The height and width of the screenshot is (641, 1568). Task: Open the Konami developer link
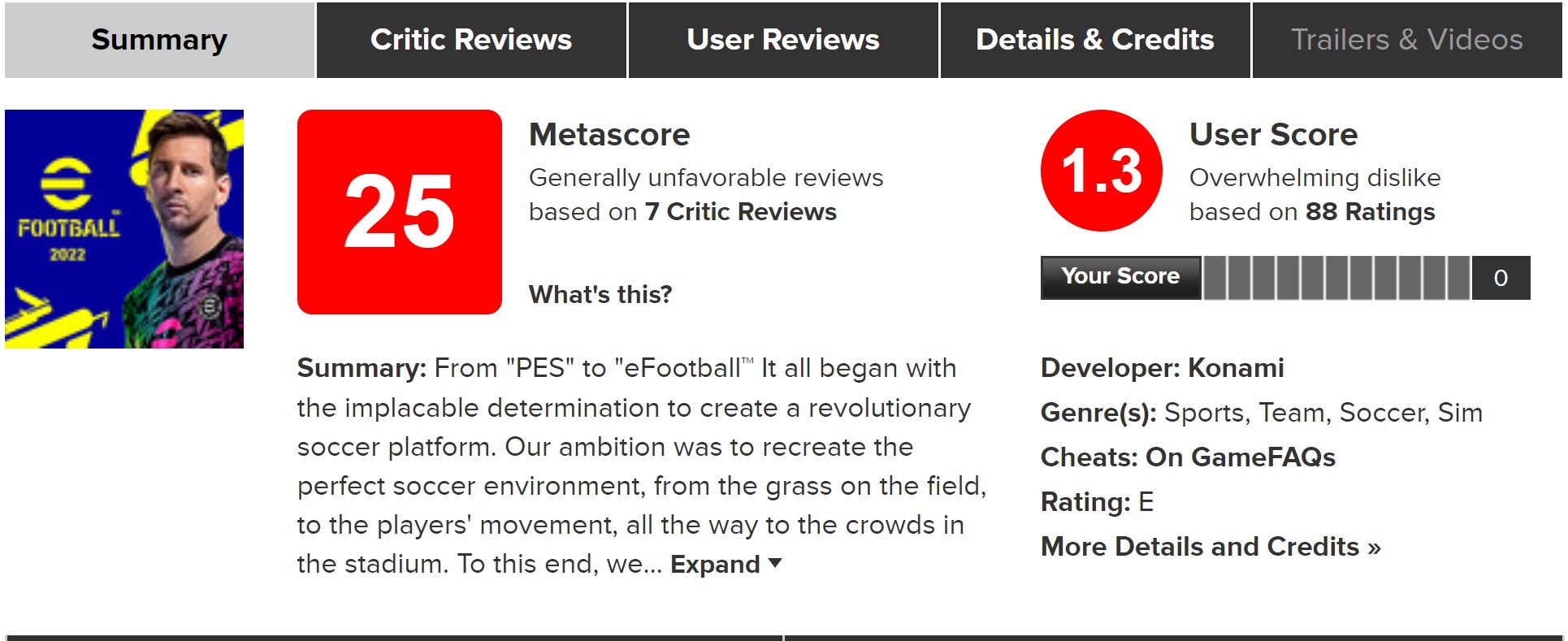pos(1236,368)
